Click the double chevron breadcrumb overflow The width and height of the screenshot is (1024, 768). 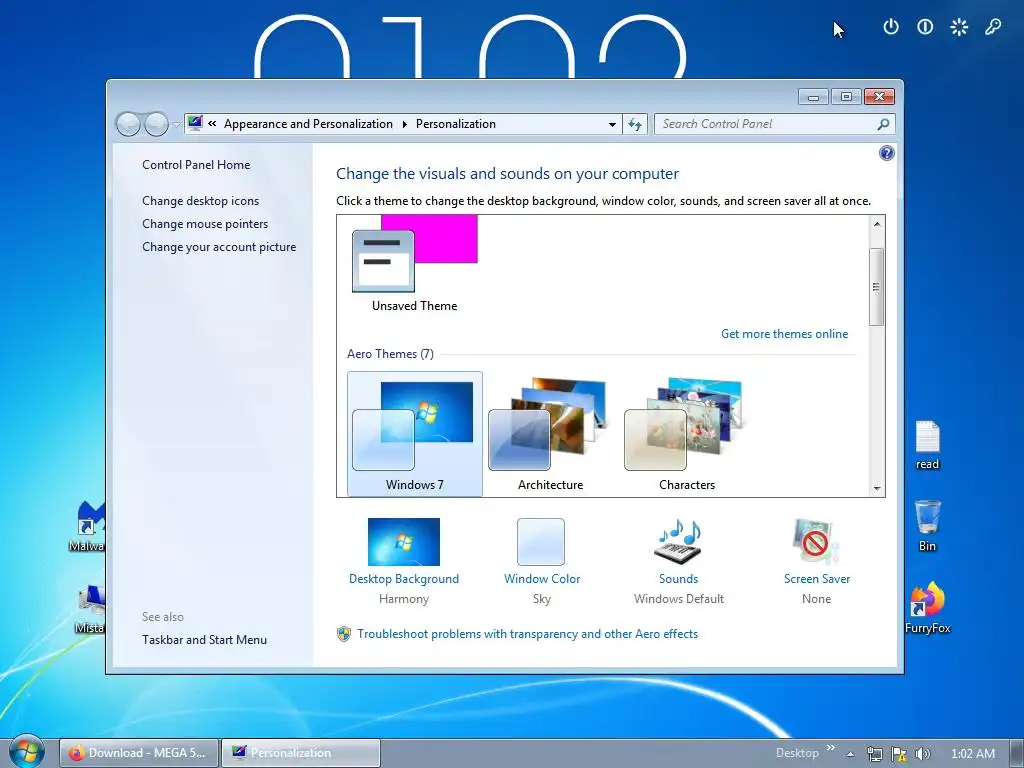[x=212, y=123]
